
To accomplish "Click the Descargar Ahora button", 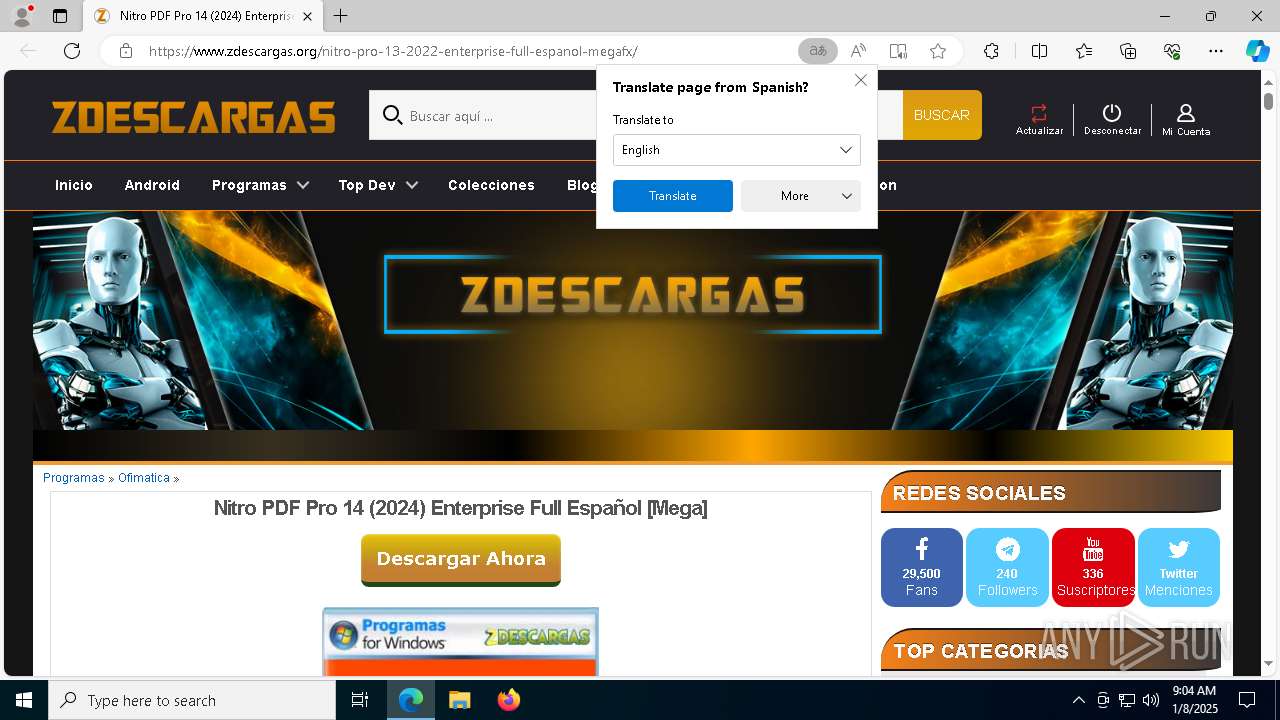I will click(461, 559).
